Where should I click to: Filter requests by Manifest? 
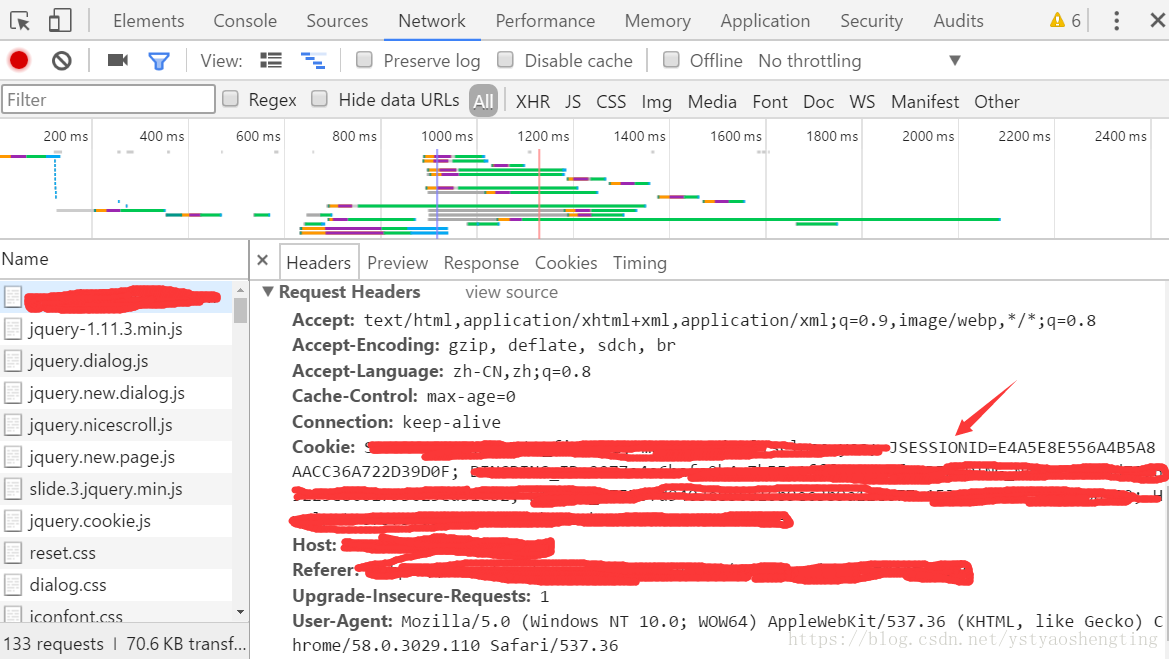tap(924, 101)
